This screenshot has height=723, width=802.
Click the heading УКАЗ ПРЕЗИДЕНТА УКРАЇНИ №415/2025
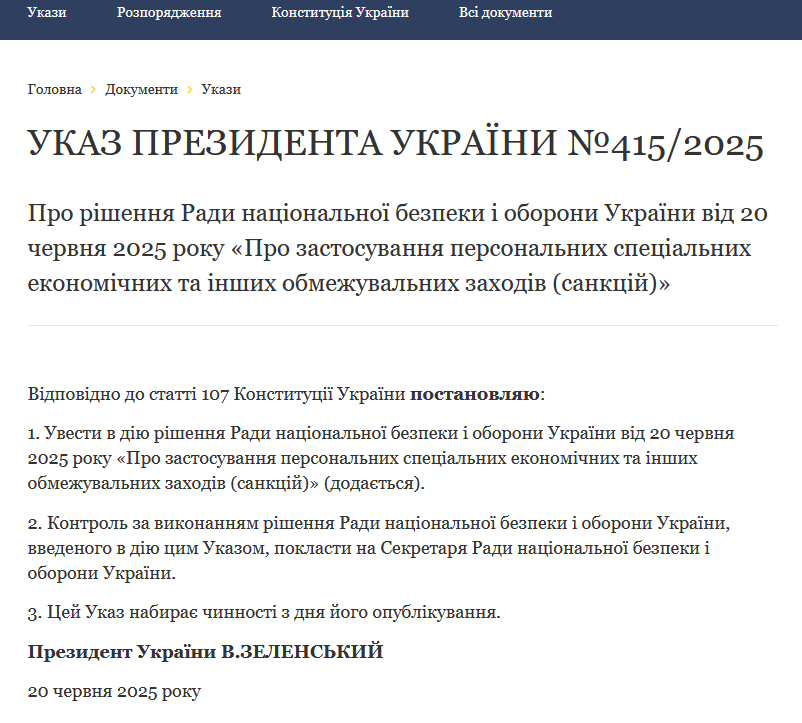[396, 145]
